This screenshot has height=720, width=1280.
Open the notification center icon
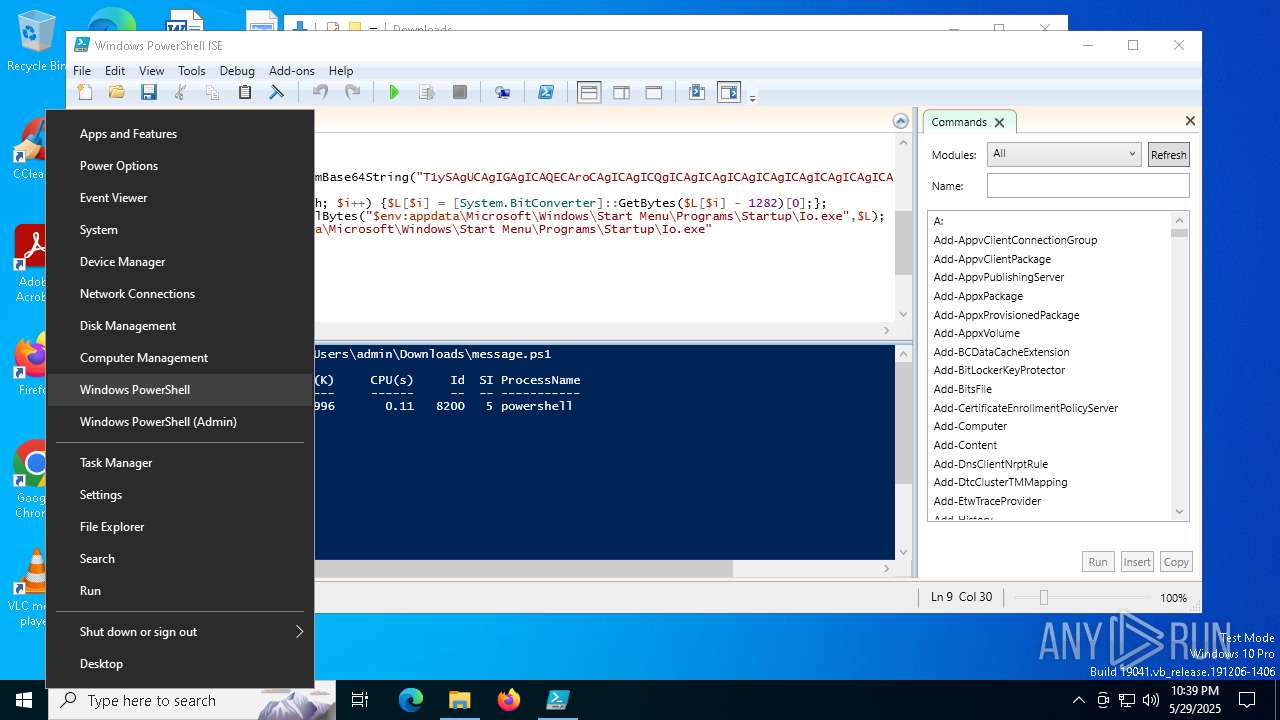coord(1247,700)
